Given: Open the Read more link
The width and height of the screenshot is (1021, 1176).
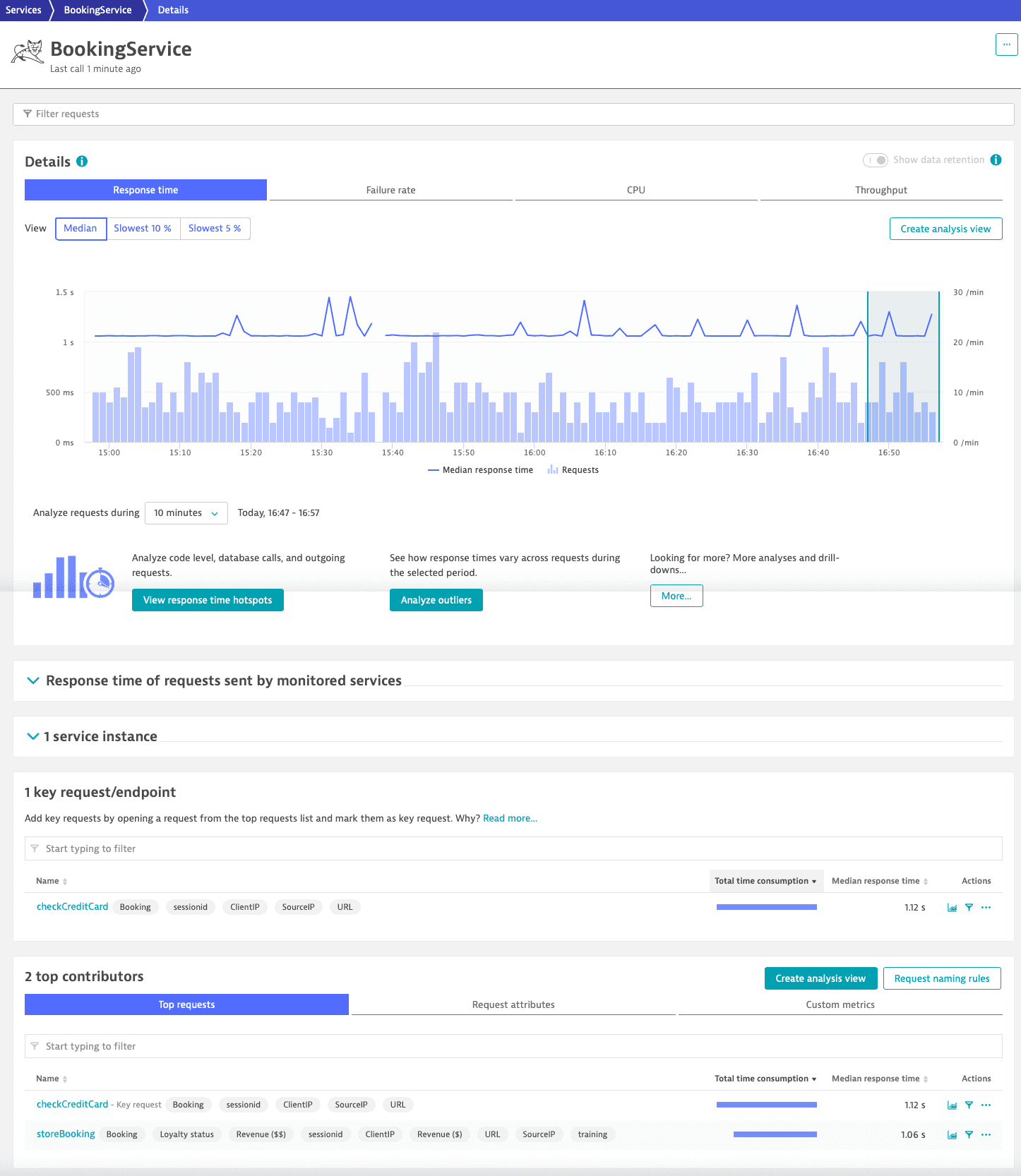Looking at the screenshot, I should coord(510,818).
